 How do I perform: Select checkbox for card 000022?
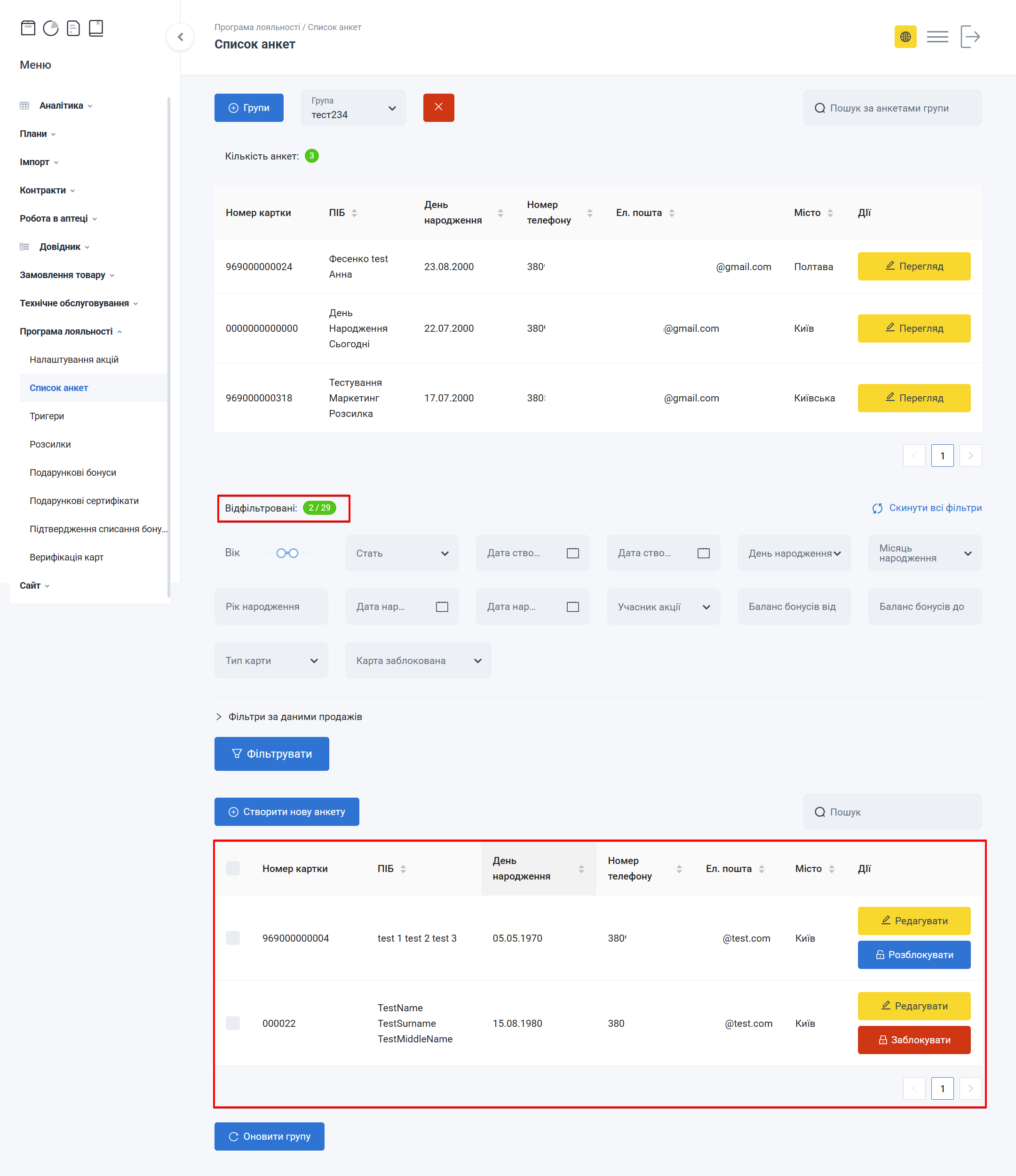click(232, 1023)
